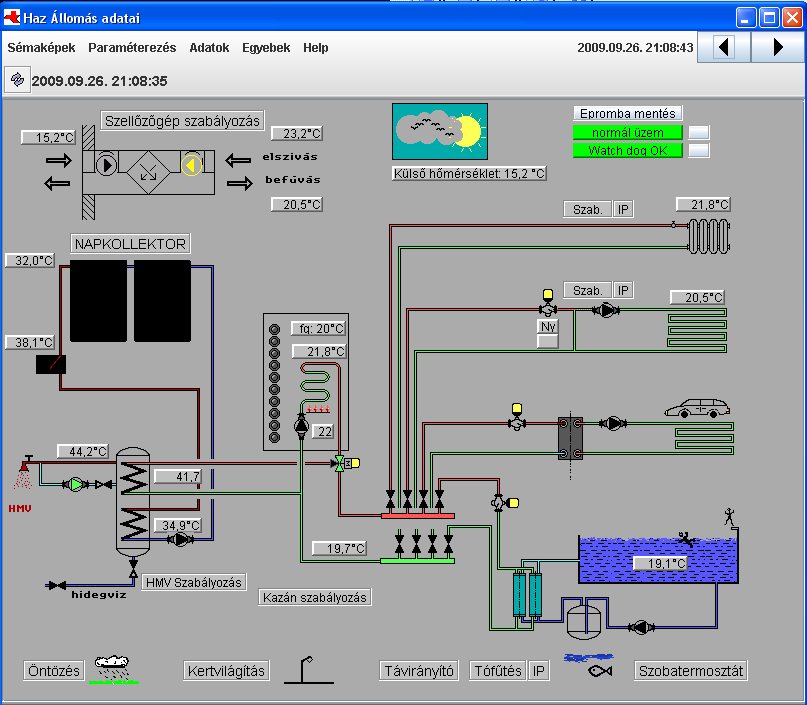
Task: Open the Szobatermosztát button
Action: tap(691, 671)
